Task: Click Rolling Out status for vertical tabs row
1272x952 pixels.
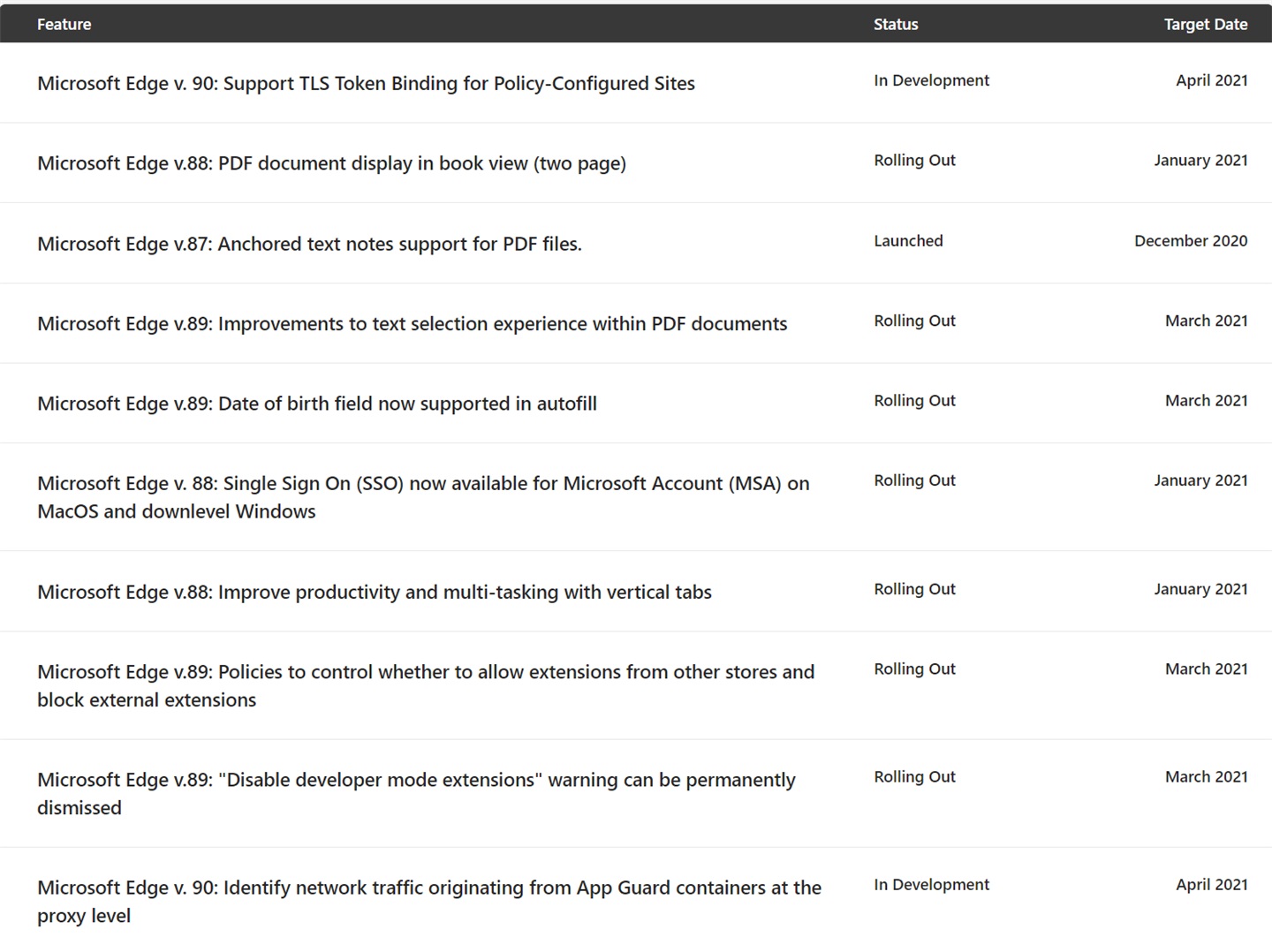Action: pyautogui.click(x=914, y=590)
